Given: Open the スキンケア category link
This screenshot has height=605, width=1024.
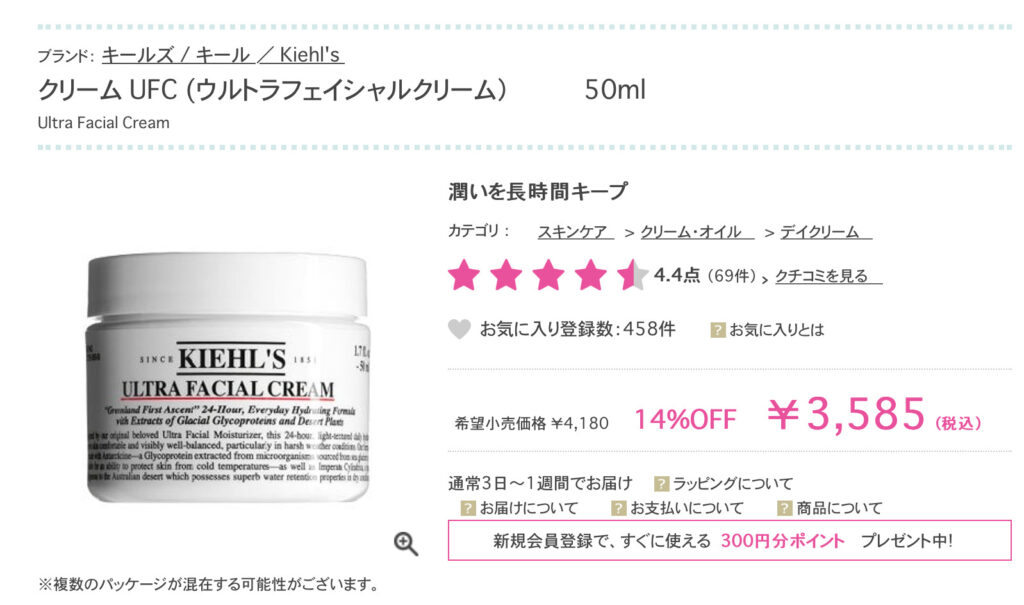Looking at the screenshot, I should click(575, 232).
